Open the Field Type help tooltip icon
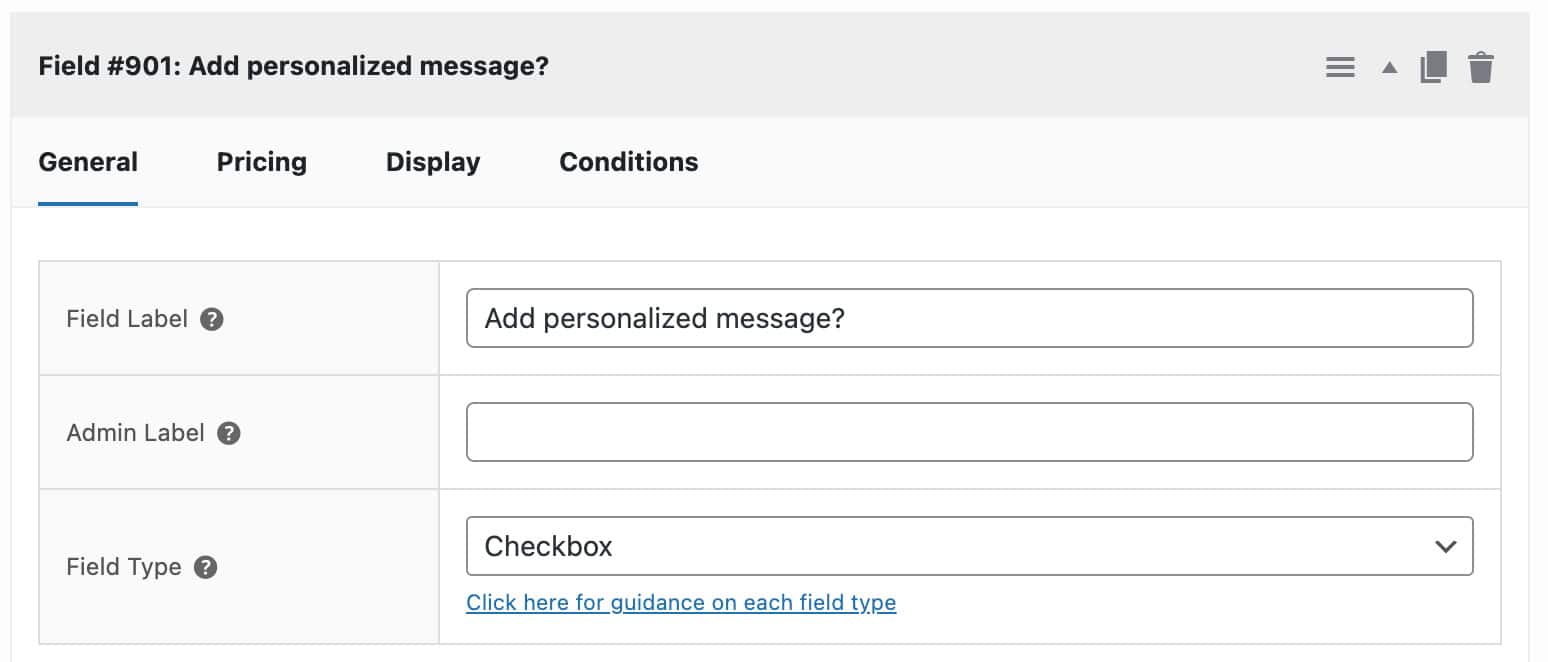The width and height of the screenshot is (1548, 662). tap(205, 566)
